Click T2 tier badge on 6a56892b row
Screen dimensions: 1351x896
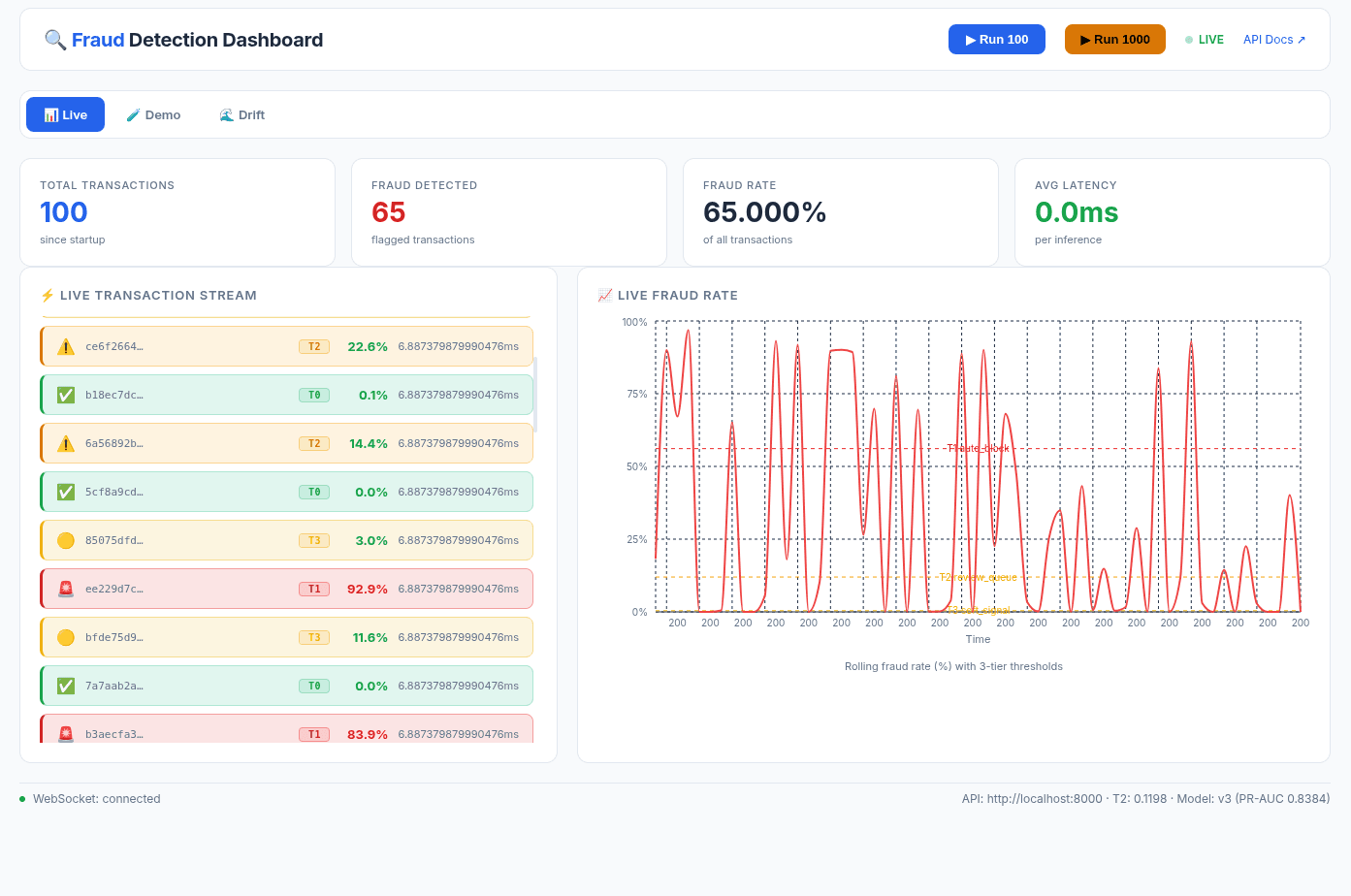(314, 443)
